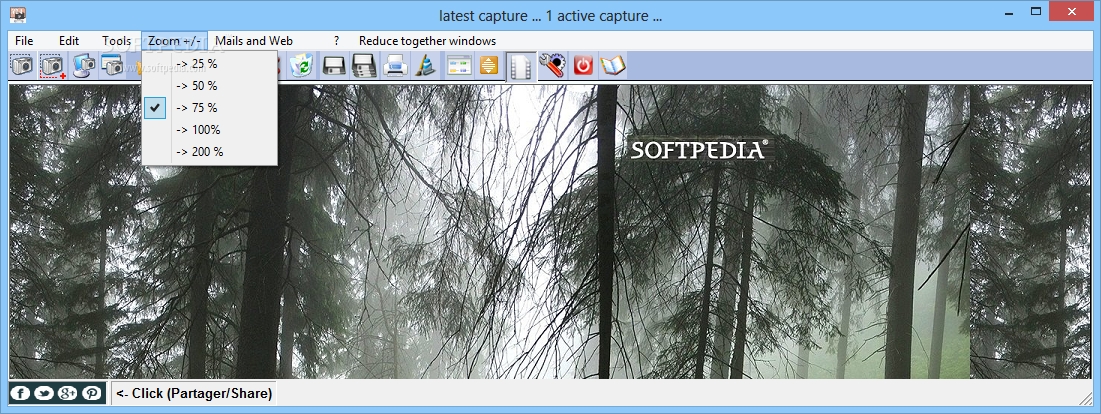Screen dimensions: 1101x414
Task: Share on Pinterest icon
Action: point(91,393)
